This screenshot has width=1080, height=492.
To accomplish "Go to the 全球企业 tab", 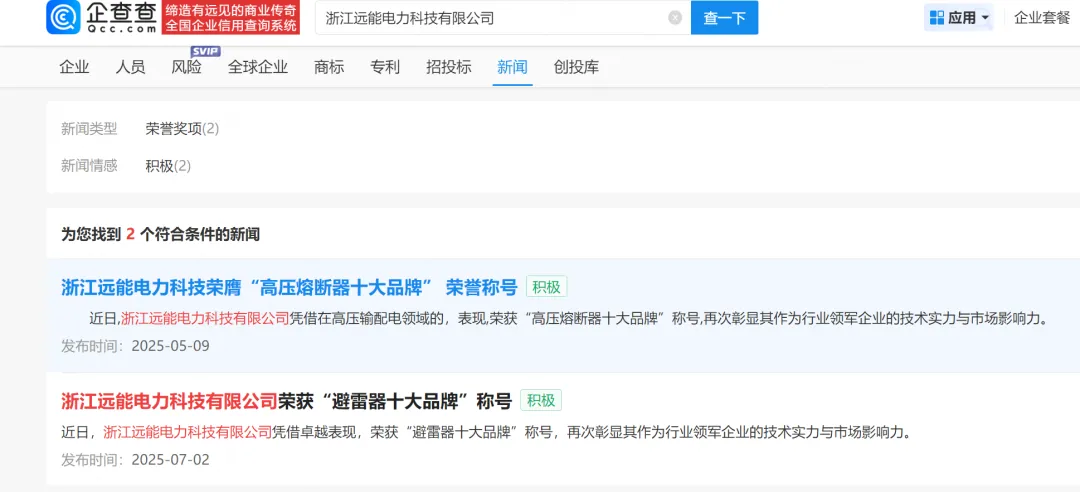I will (258, 67).
